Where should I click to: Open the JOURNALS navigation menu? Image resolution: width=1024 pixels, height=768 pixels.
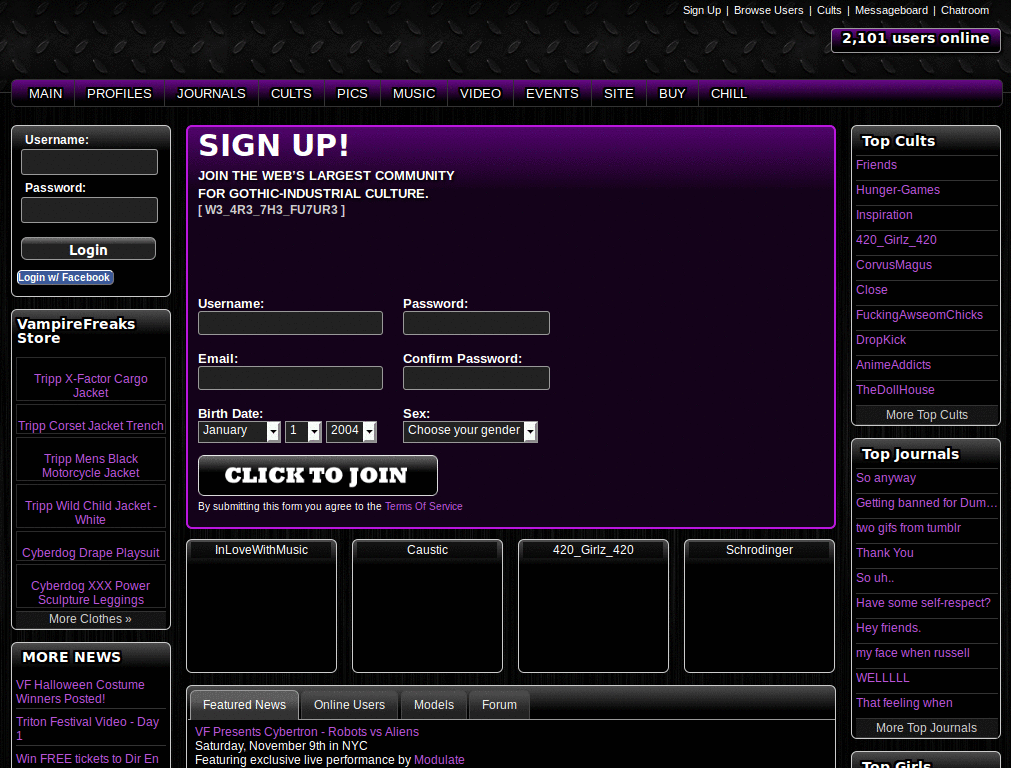[211, 93]
